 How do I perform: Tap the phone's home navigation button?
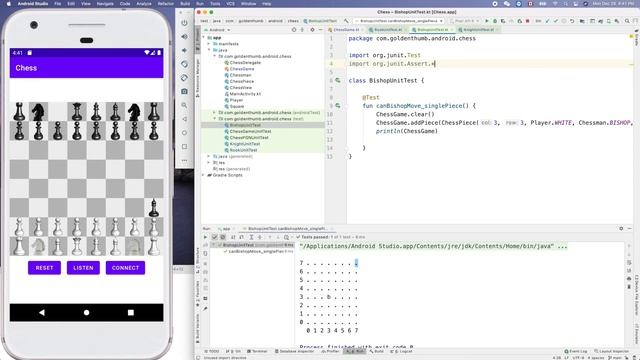pyautogui.click(x=87, y=313)
